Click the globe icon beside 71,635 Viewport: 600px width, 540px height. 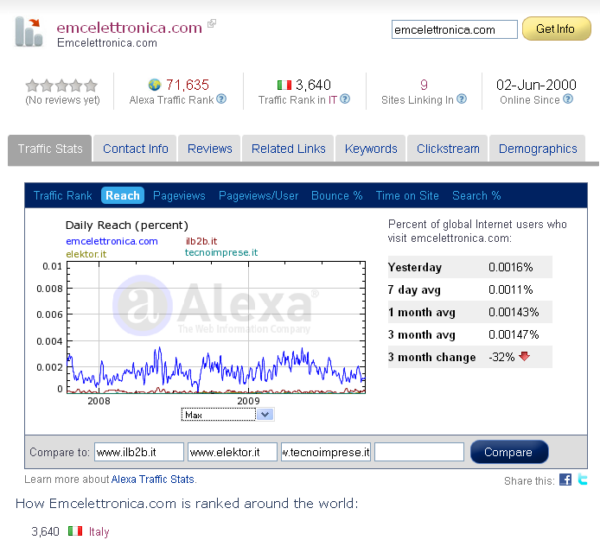click(x=155, y=85)
